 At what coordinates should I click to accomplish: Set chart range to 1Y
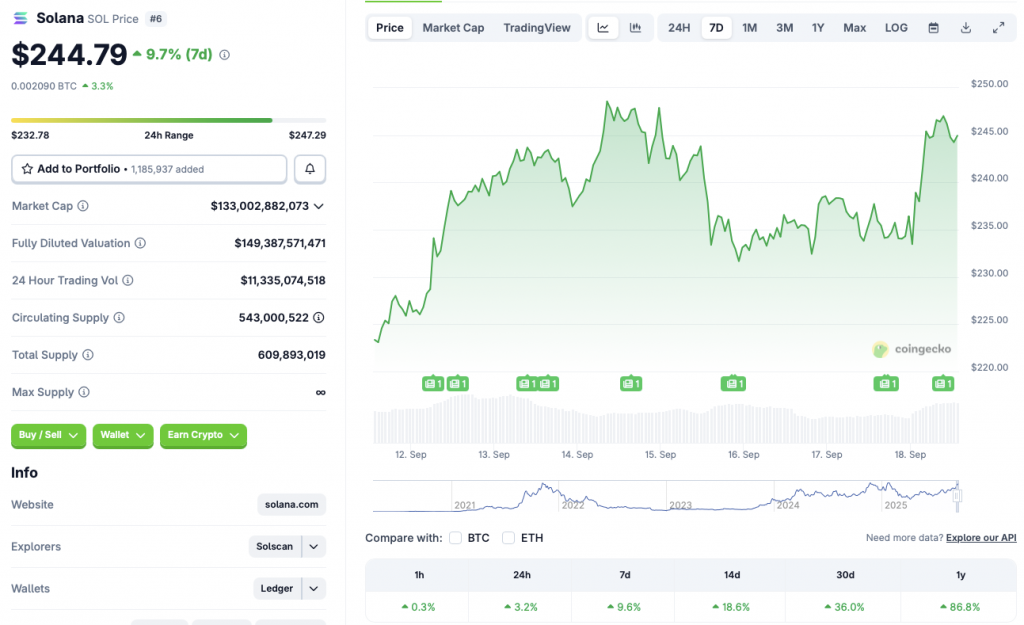pos(818,28)
